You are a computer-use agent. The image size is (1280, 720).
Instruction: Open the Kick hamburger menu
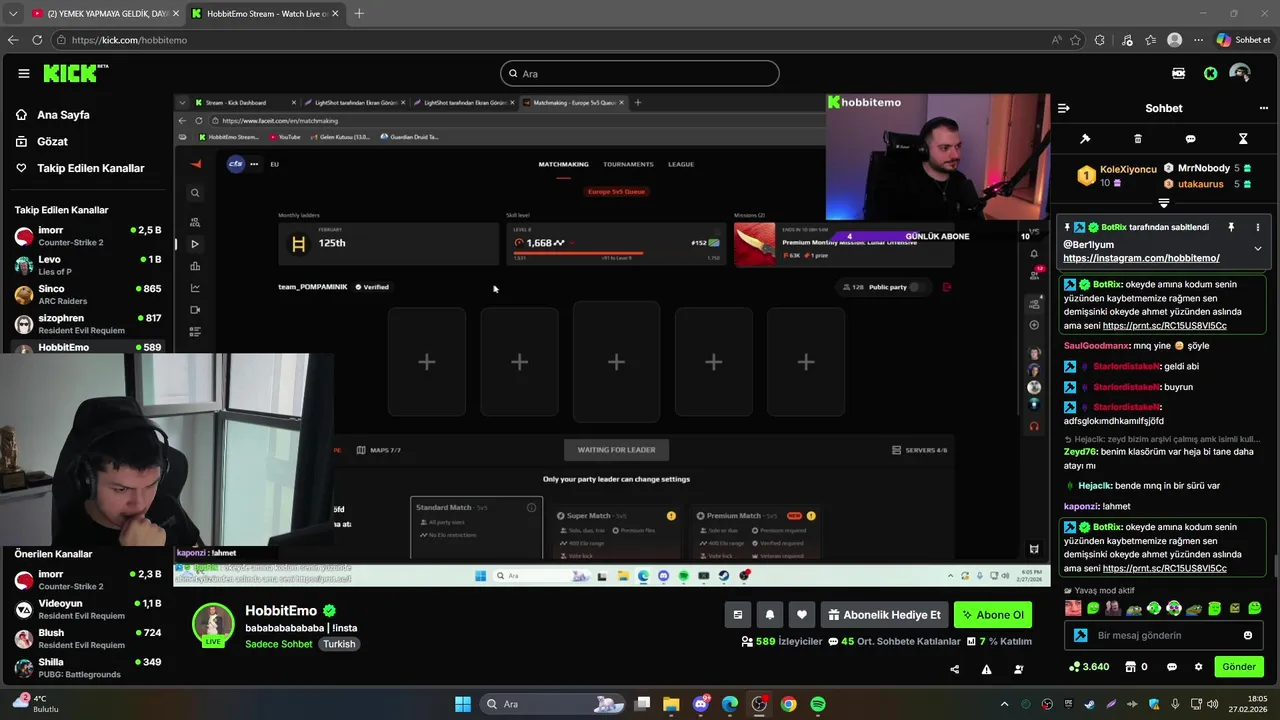point(23,73)
